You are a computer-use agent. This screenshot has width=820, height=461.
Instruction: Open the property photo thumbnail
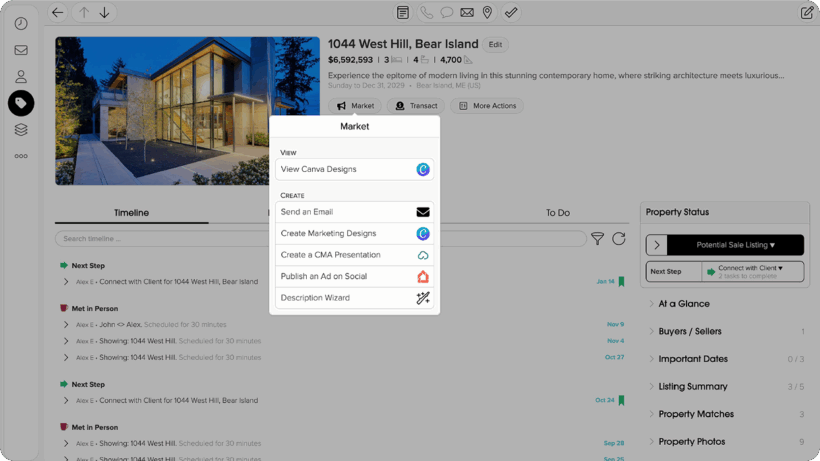click(188, 111)
